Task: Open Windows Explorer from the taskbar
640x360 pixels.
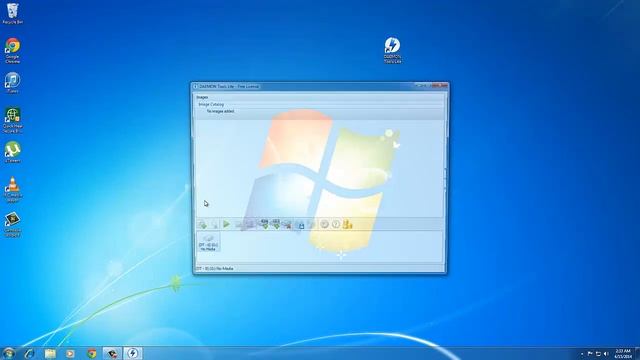Action: tap(50, 353)
